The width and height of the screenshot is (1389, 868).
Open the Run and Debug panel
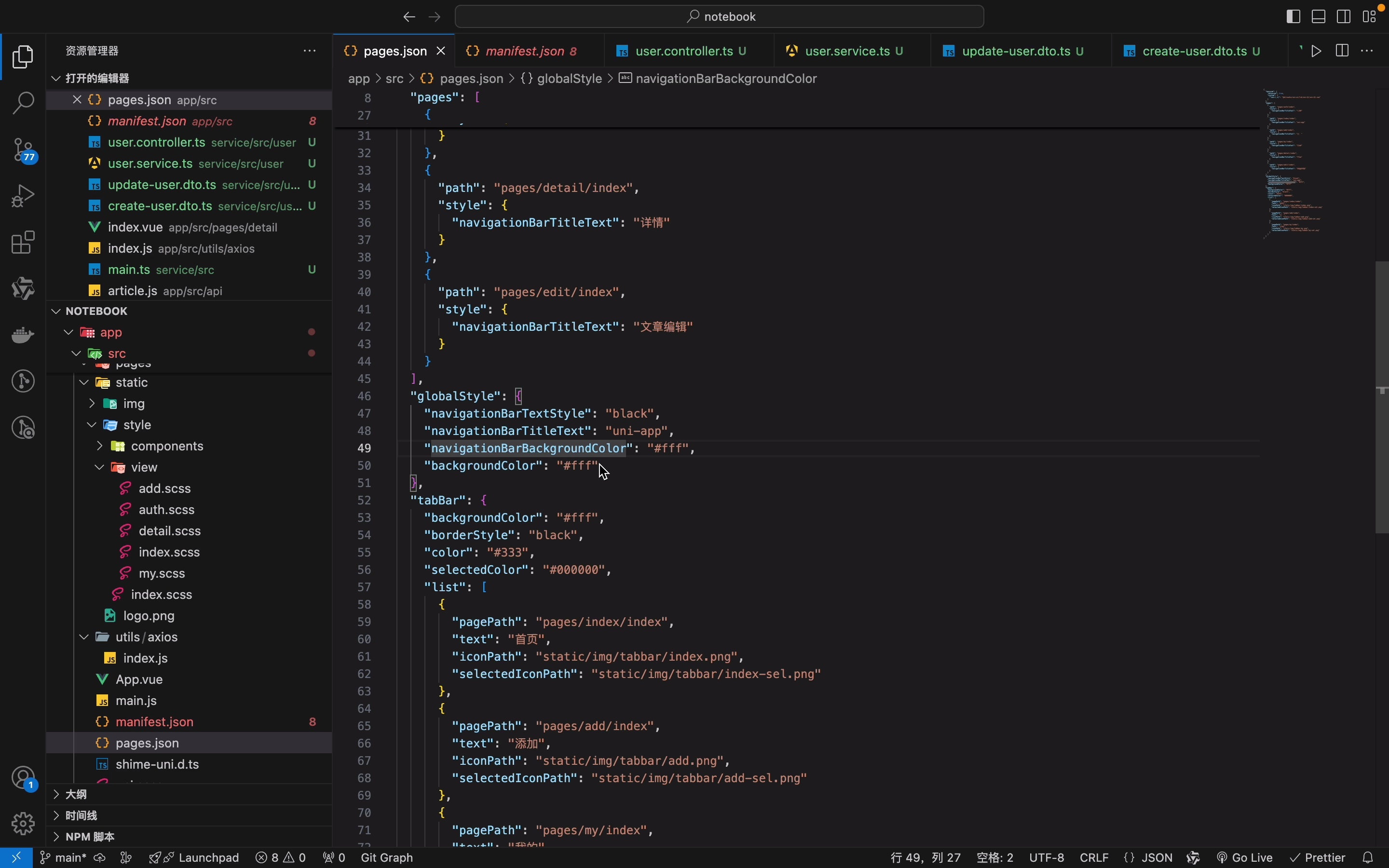tap(23, 195)
